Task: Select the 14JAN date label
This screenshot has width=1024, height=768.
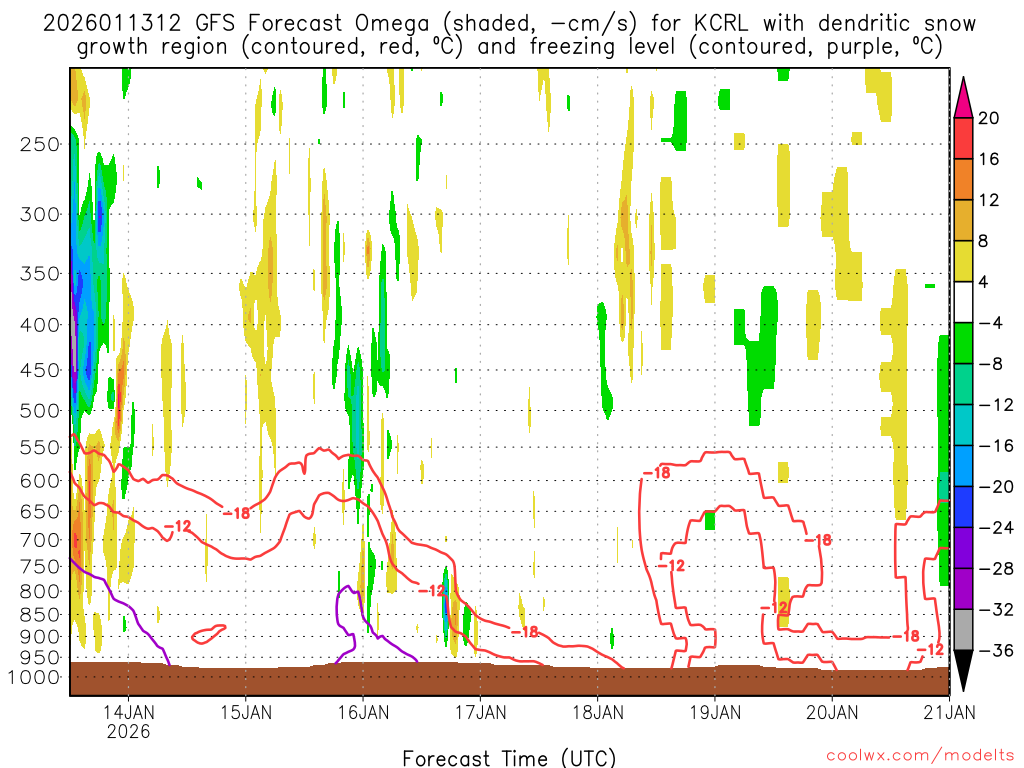Action: tap(129, 712)
